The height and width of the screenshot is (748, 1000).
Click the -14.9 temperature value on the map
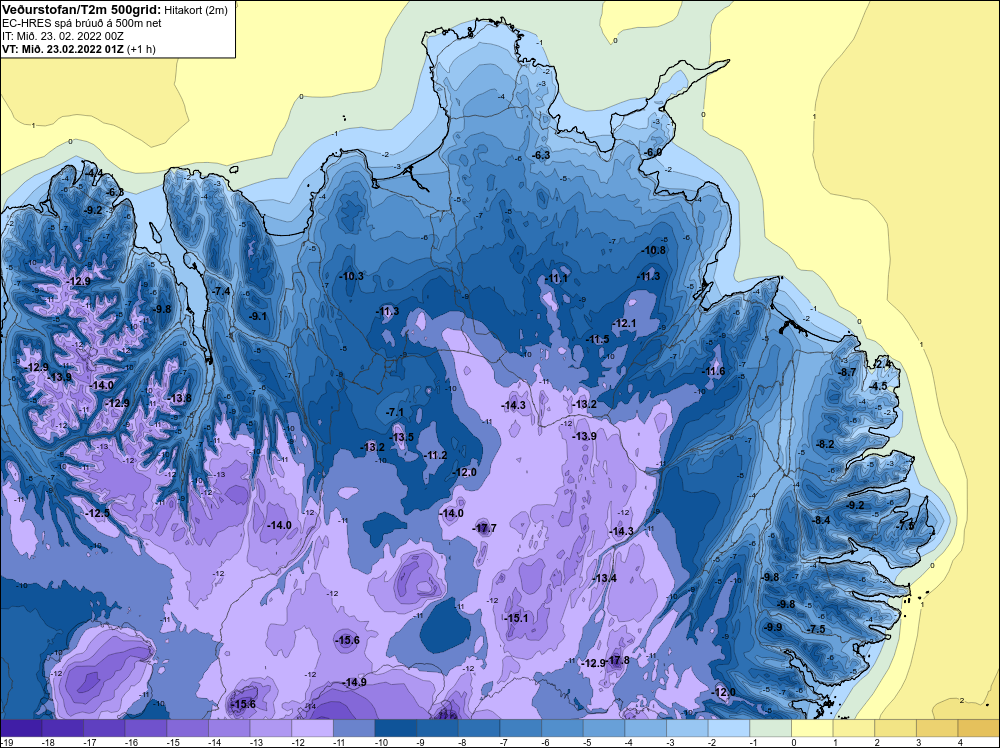(x=355, y=682)
